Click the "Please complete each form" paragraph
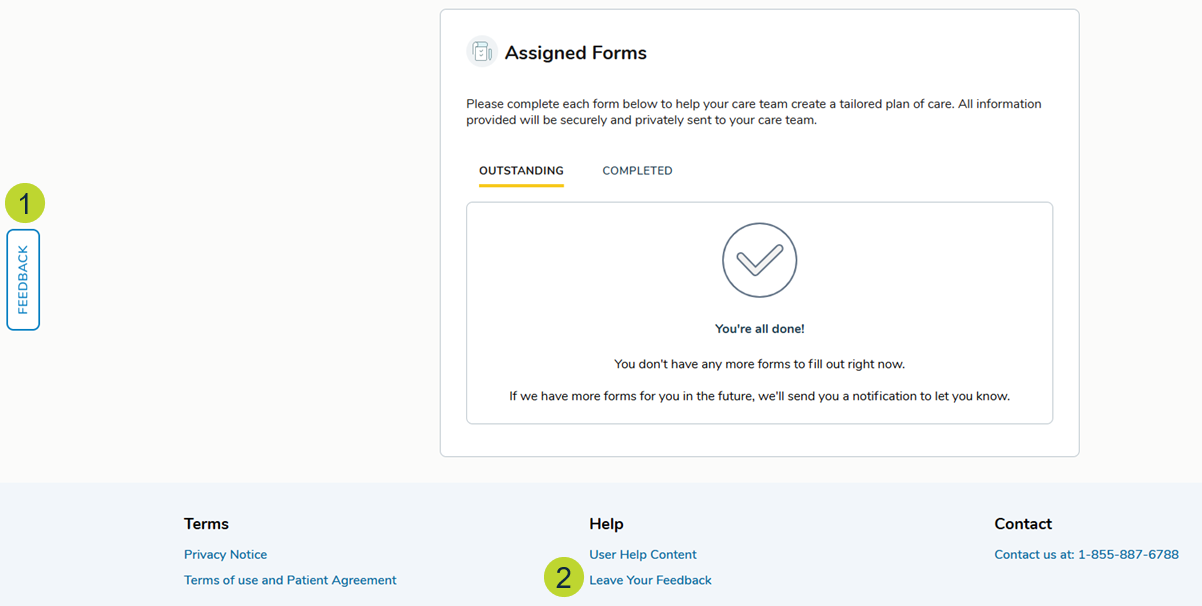Viewport: 1202px width, 606px height. pyautogui.click(x=754, y=112)
